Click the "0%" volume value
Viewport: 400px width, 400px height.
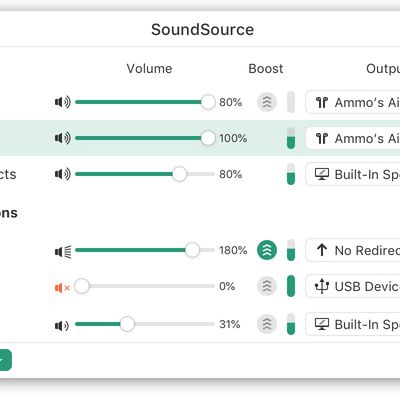(x=227, y=286)
